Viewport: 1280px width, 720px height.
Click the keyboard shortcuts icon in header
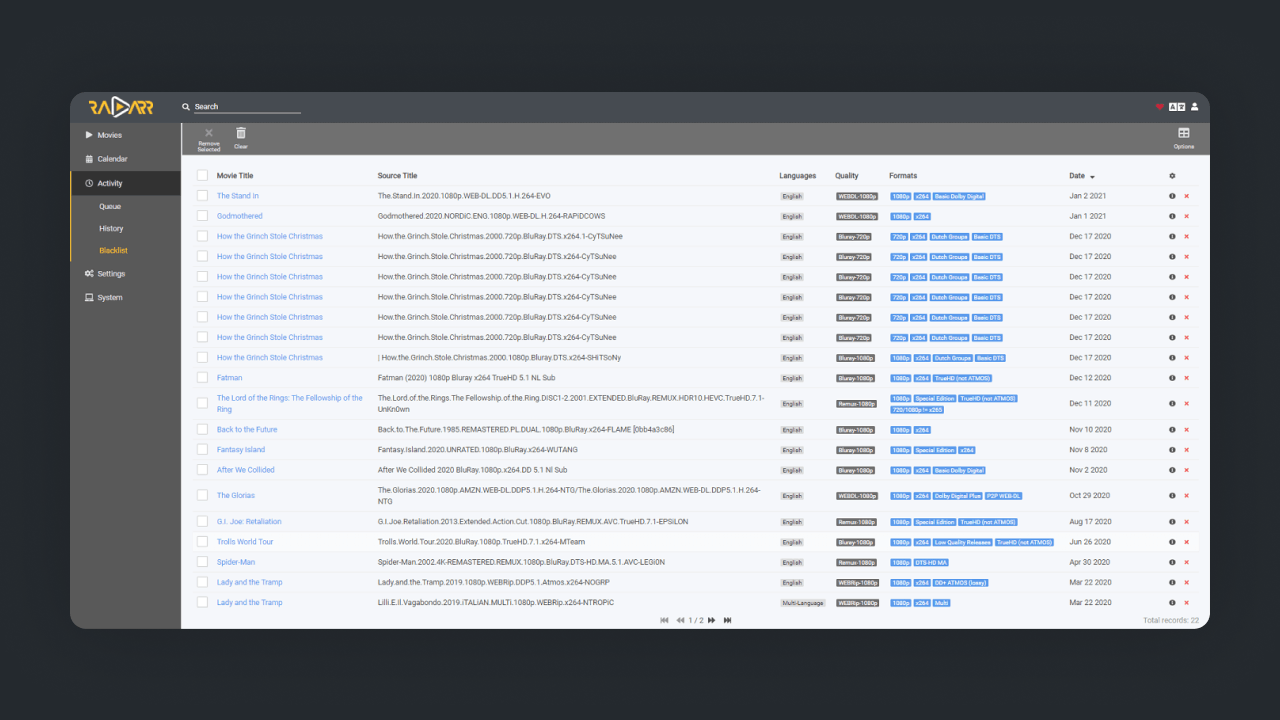coord(1178,107)
